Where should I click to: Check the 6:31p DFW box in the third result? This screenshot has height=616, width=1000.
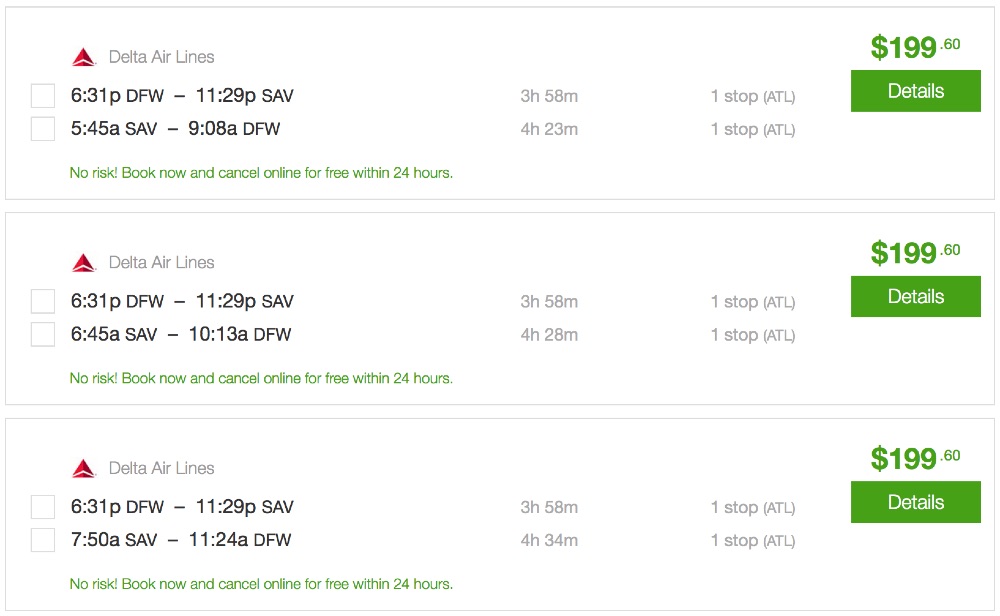pyautogui.click(x=43, y=507)
